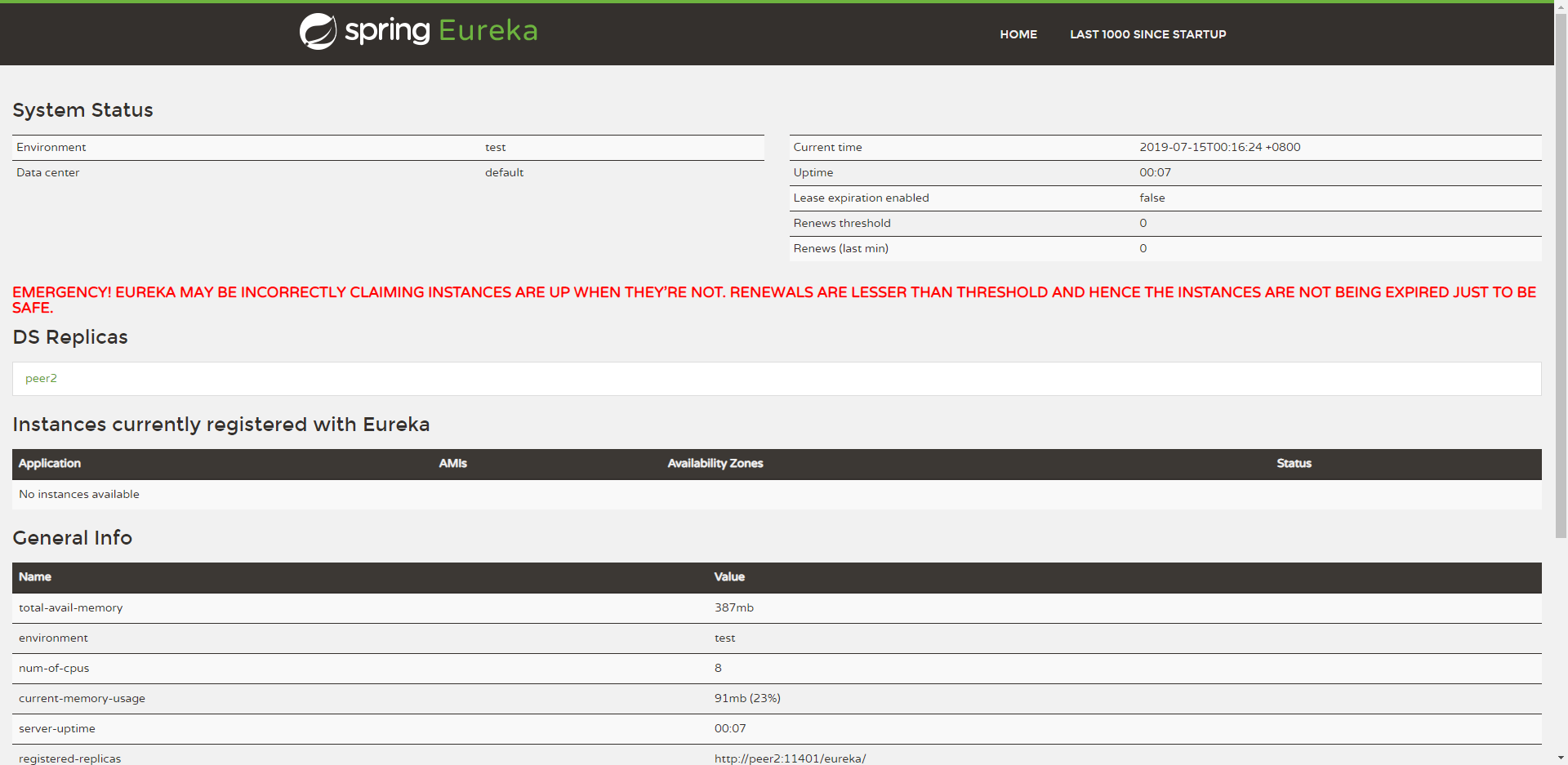Click the Instances currently registered heading

220,425
